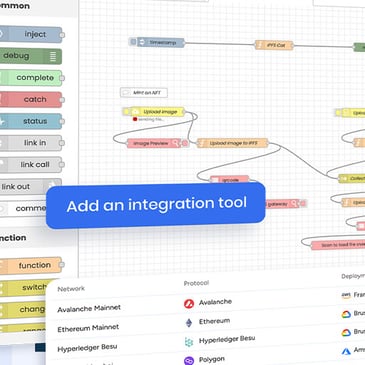This screenshot has width=365, height=365.
Task: Click the Ethereum Mainnet network row
Action: coord(88,328)
